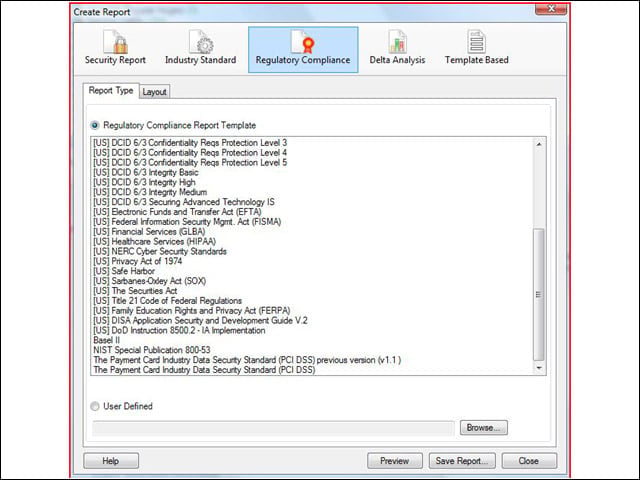Click Save Report... button
The height and width of the screenshot is (480, 640).
(462, 461)
